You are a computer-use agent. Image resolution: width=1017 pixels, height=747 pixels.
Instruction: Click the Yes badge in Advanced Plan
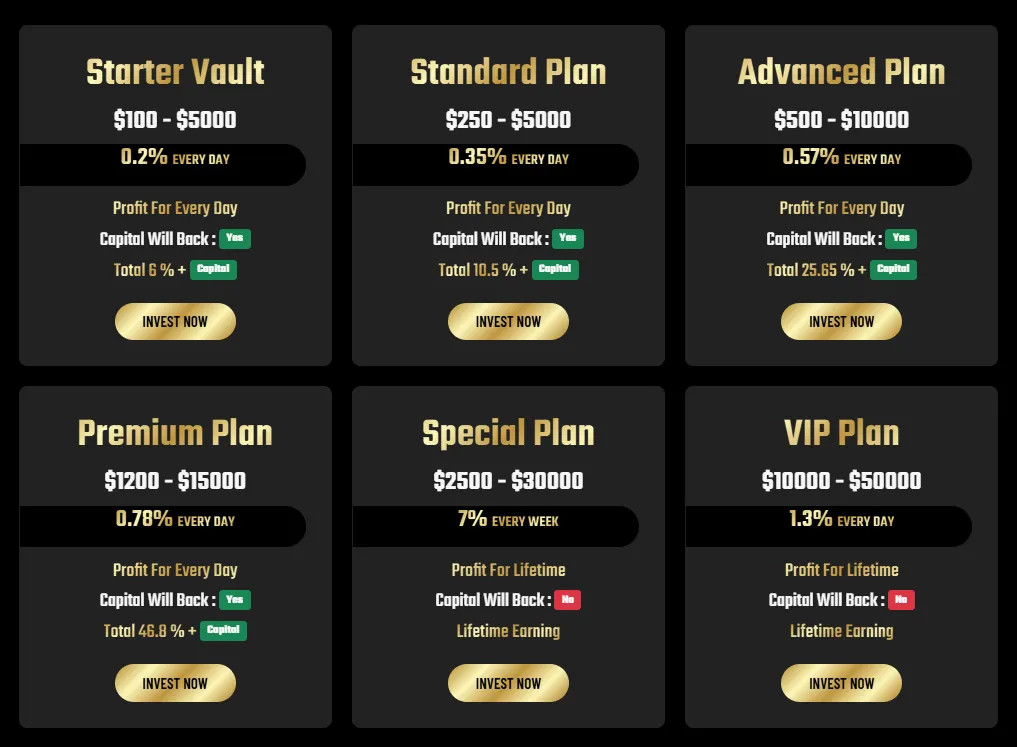click(901, 239)
